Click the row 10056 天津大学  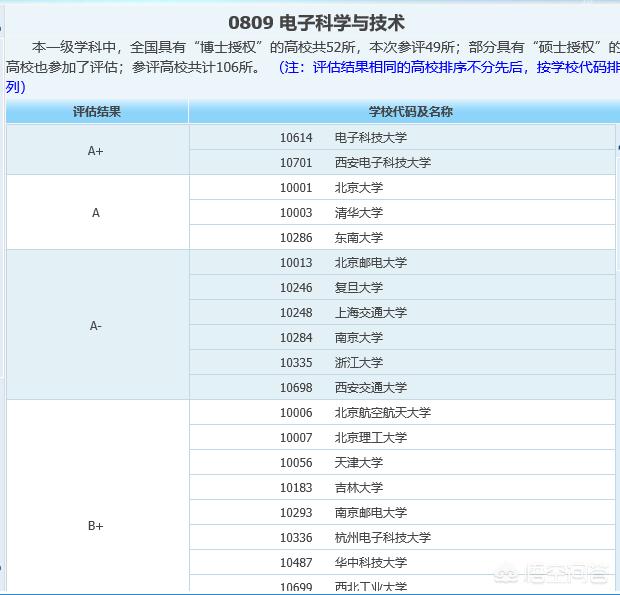[x=402, y=463]
